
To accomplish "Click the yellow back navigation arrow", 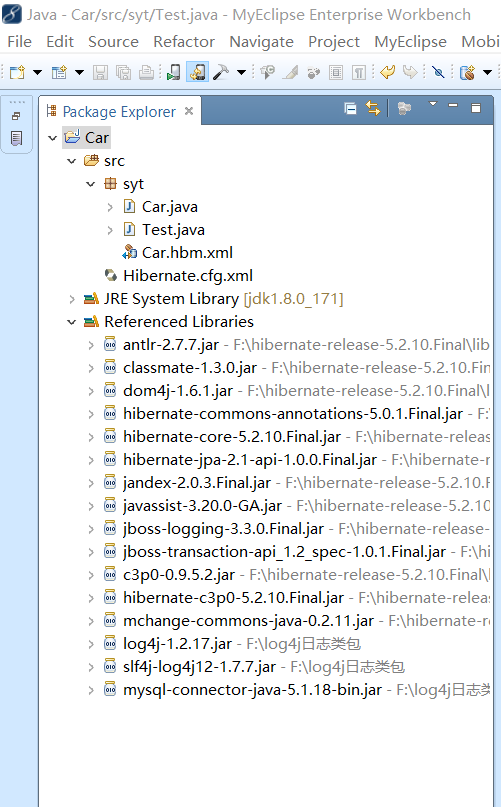I will click(x=387, y=72).
